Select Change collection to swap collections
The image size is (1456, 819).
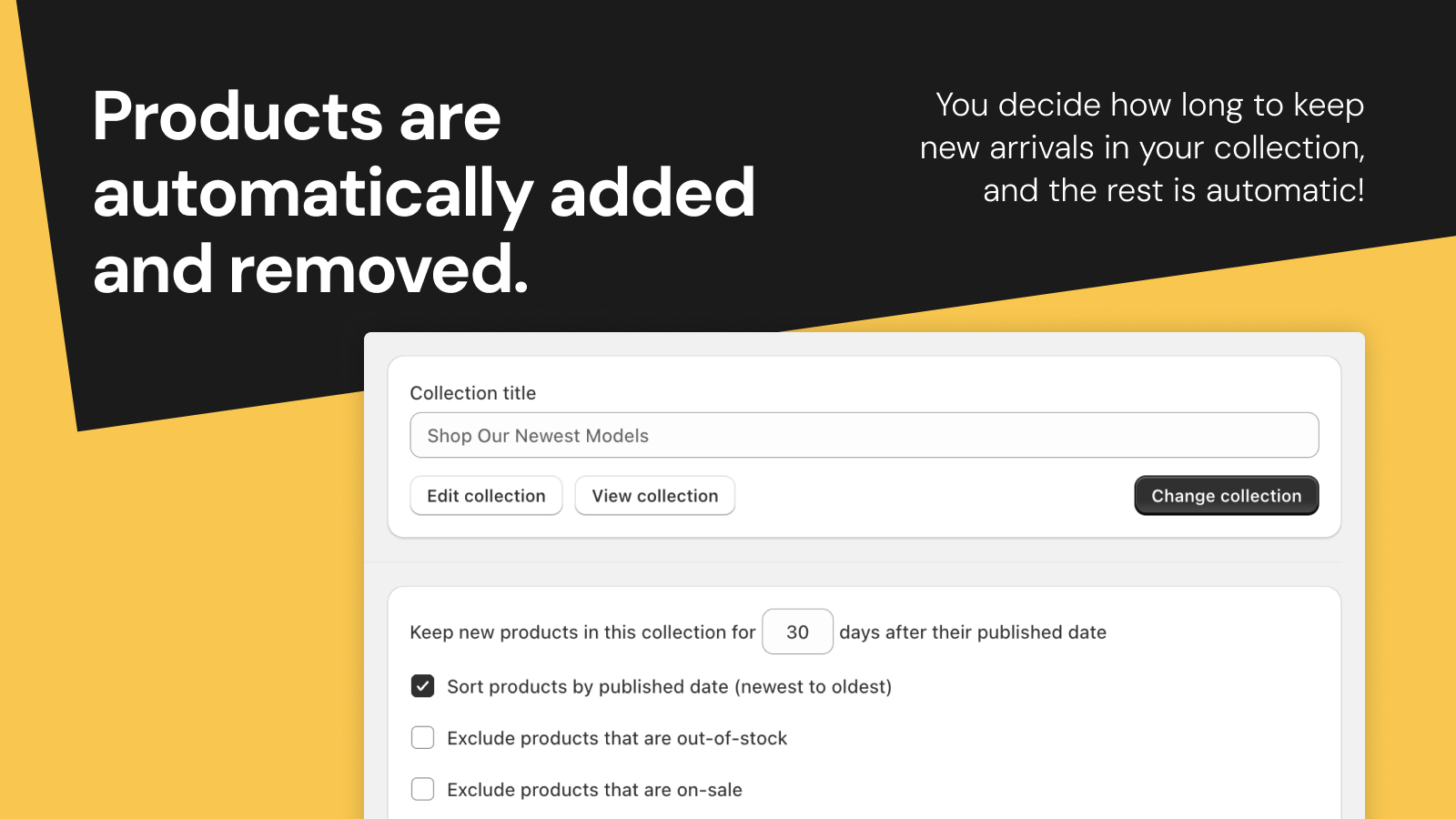[x=1226, y=495]
